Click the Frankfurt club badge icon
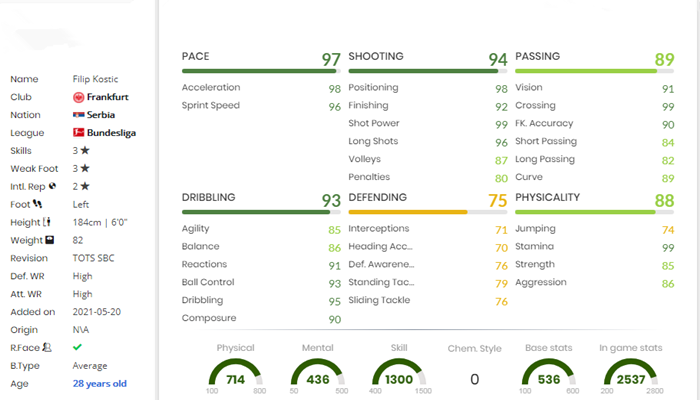Image resolution: width=700 pixels, height=400 pixels. click(78, 97)
